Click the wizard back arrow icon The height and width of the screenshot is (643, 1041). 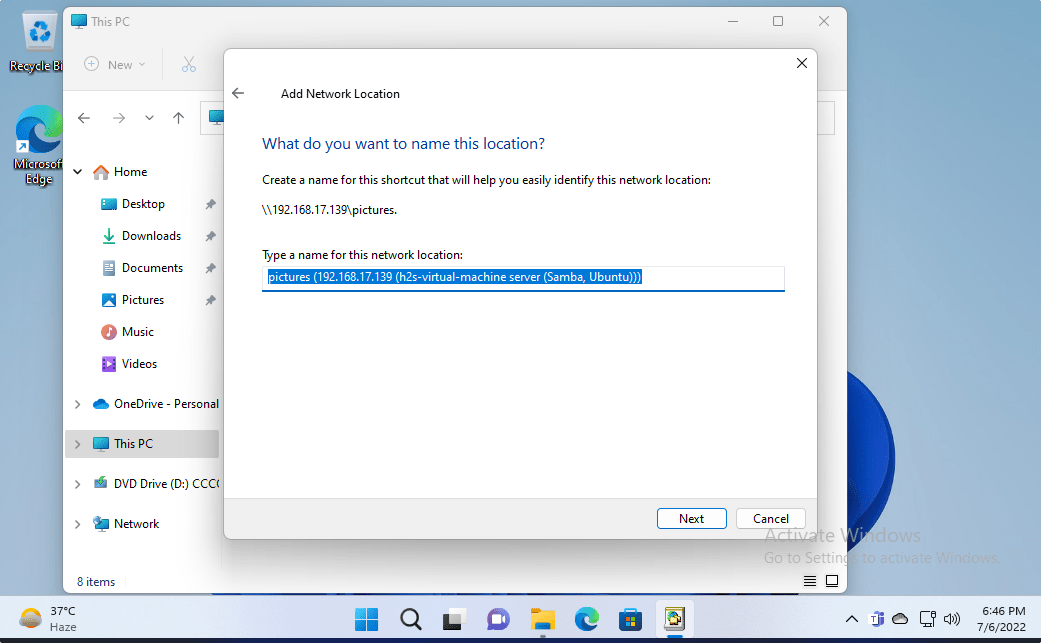238,93
